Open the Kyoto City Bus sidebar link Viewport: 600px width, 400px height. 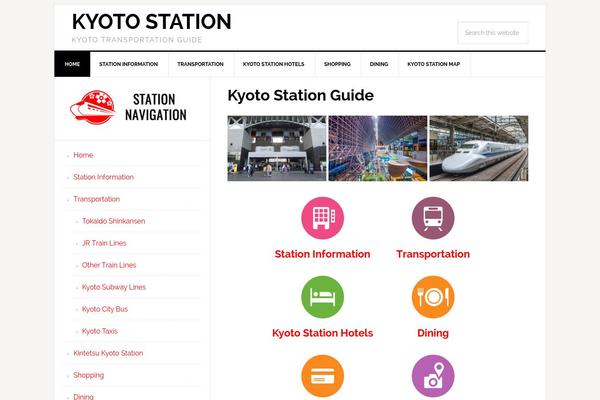pos(104,309)
